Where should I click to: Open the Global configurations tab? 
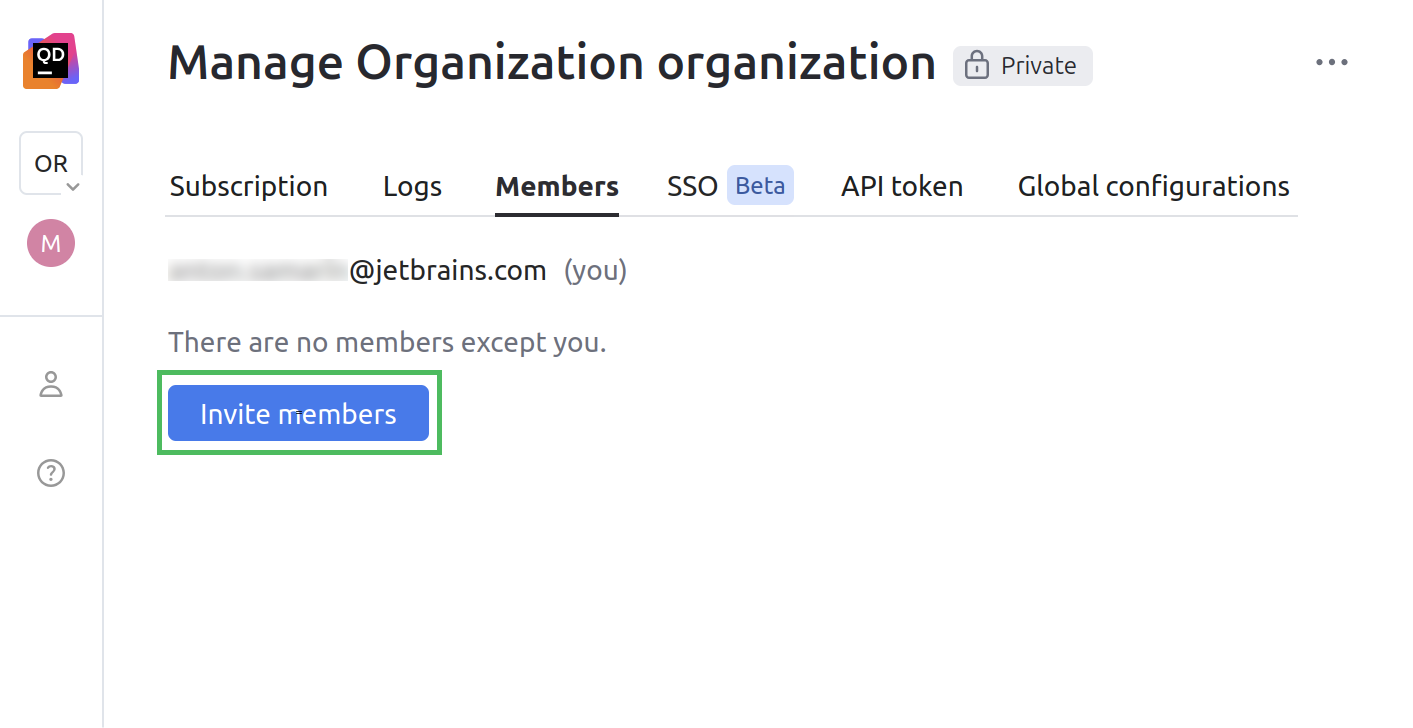pyautogui.click(x=1152, y=186)
